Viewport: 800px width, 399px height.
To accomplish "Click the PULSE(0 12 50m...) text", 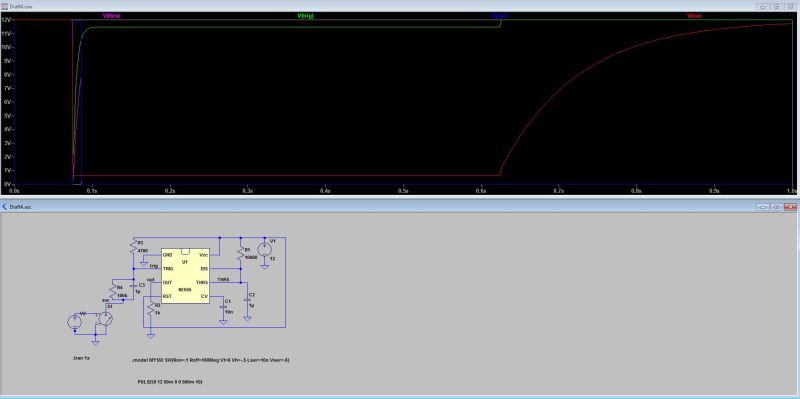I will (x=171, y=382).
